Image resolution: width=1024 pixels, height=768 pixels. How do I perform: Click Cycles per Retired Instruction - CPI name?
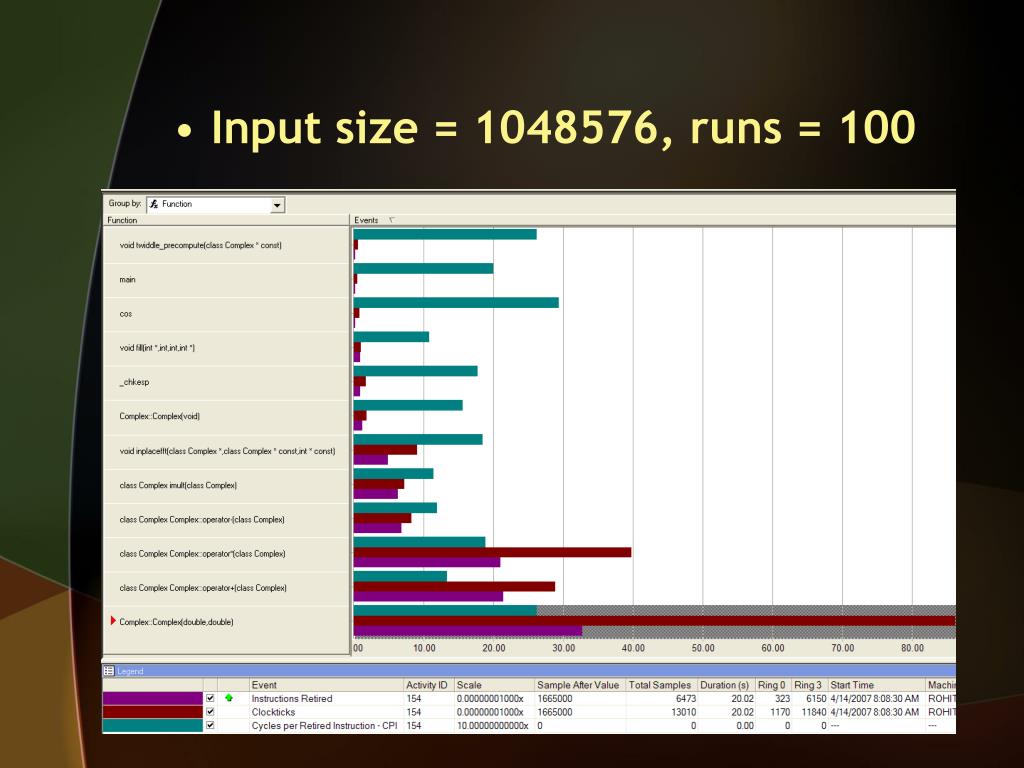tap(325, 726)
